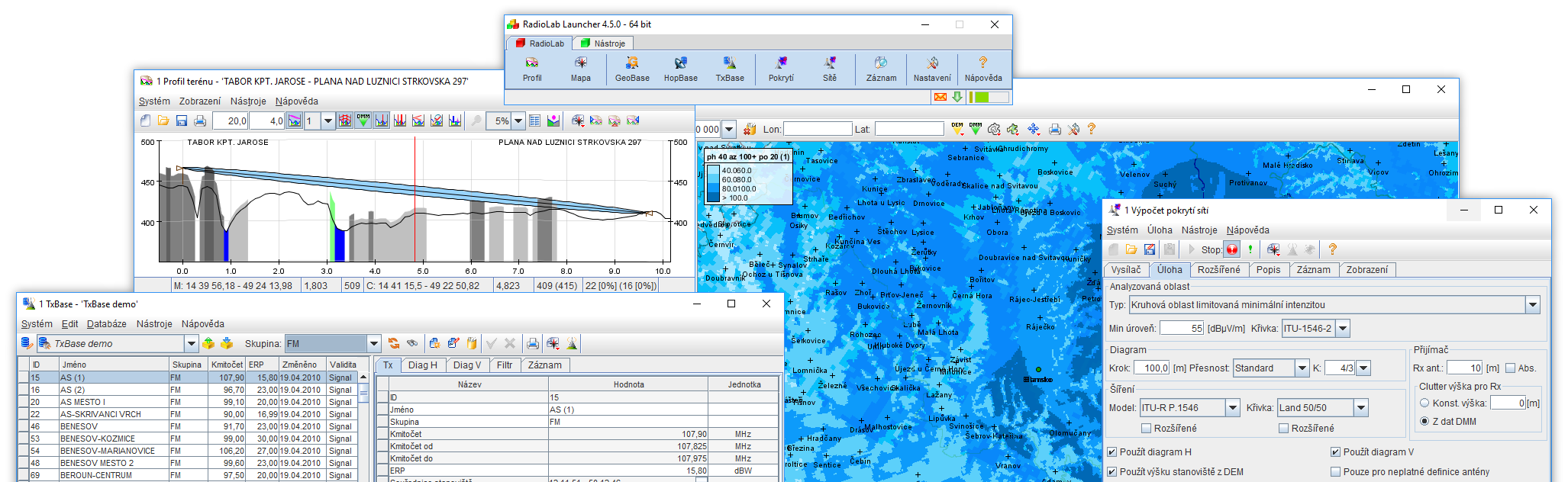This screenshot has height=482, width=1568.
Task: Open the Databáze menu in TxBase
Action: click(106, 324)
